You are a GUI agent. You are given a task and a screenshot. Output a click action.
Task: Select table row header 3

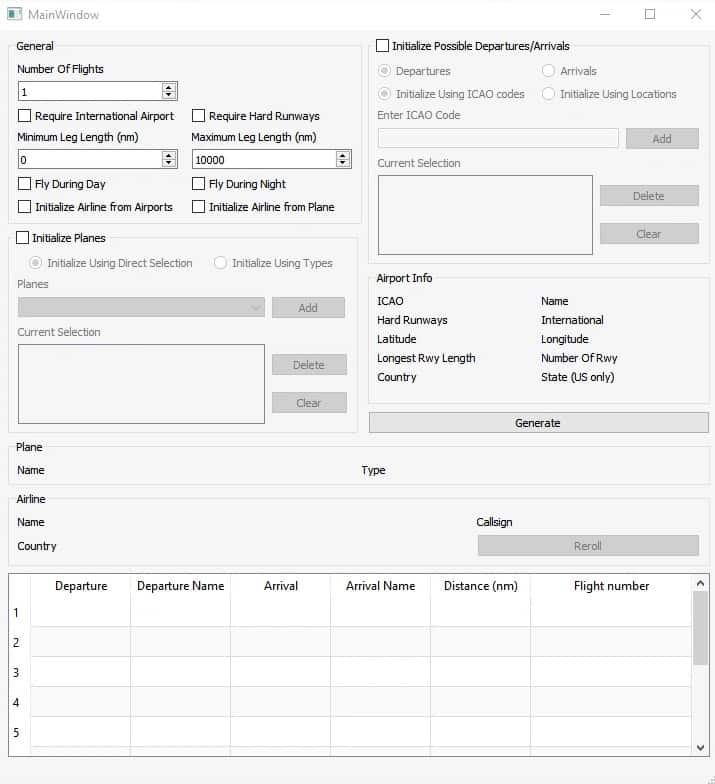pos(20,672)
